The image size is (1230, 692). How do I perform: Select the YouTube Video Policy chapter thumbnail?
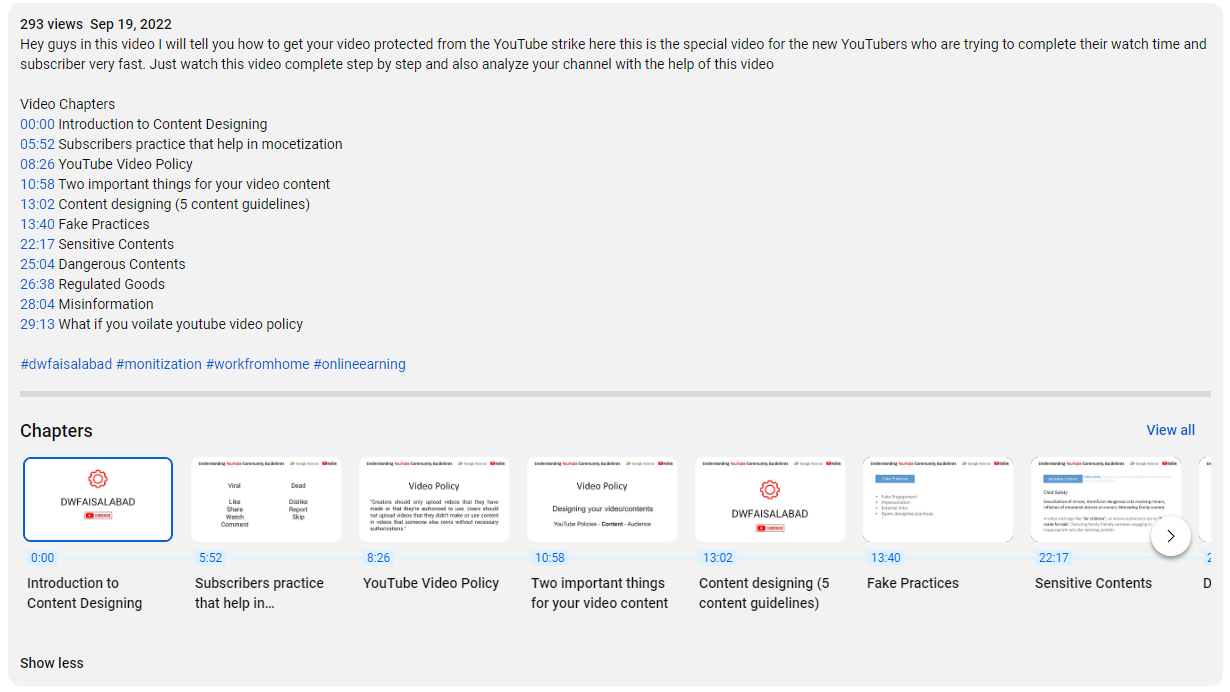tap(434, 499)
